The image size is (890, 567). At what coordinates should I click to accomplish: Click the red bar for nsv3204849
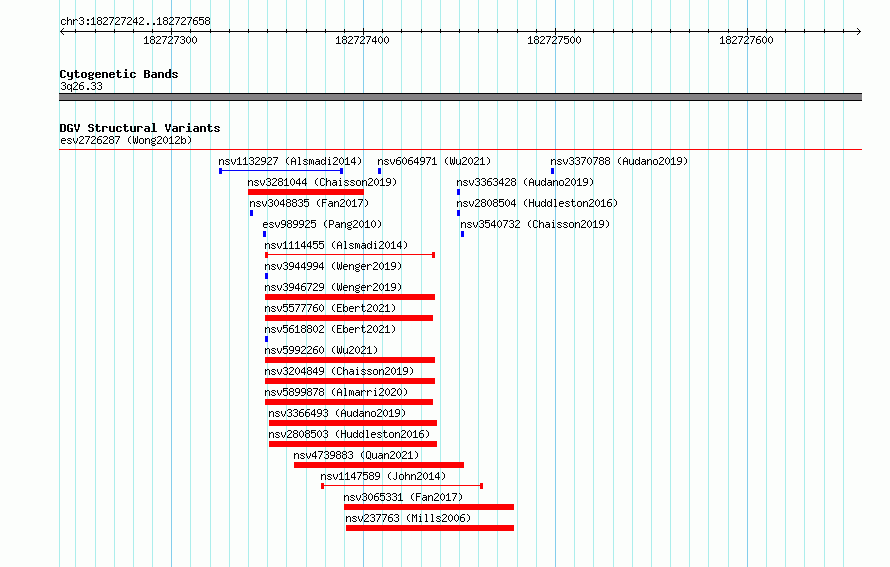pyautogui.click(x=350, y=381)
